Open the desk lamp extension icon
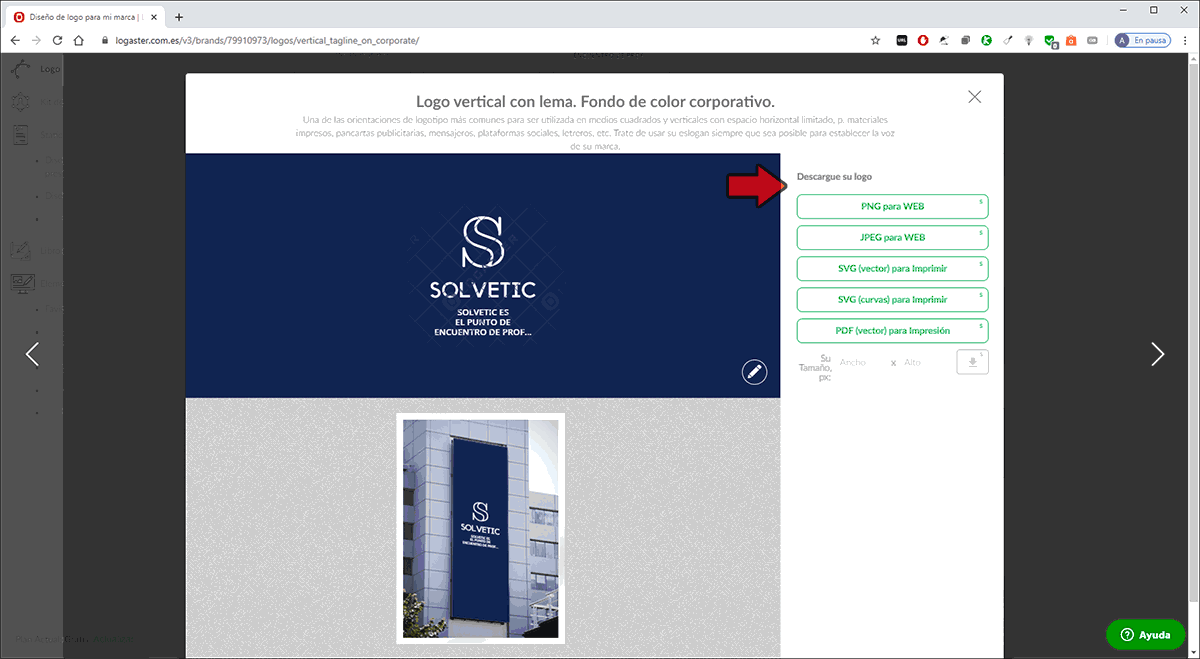The width and height of the screenshot is (1200, 659). (944, 40)
